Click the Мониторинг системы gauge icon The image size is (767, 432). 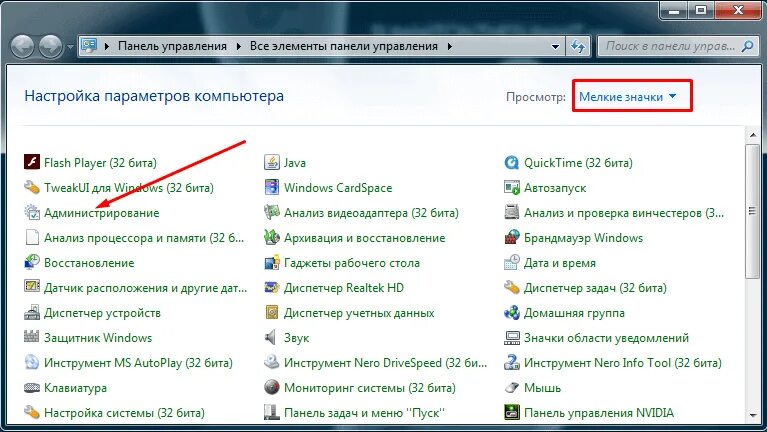[271, 388]
